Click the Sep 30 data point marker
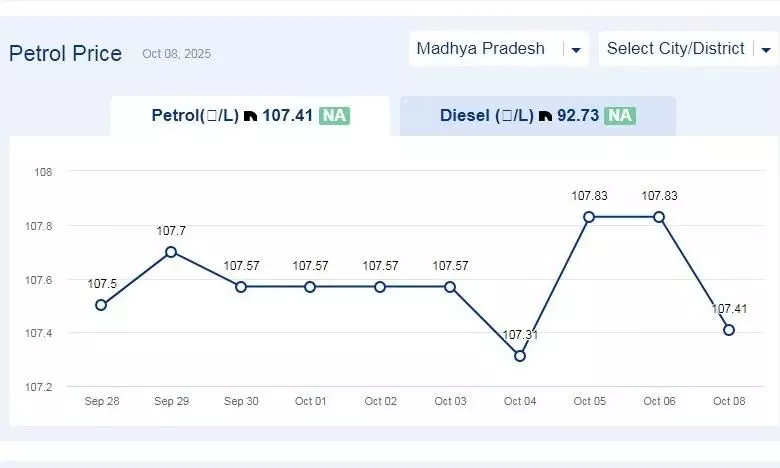 point(241,287)
